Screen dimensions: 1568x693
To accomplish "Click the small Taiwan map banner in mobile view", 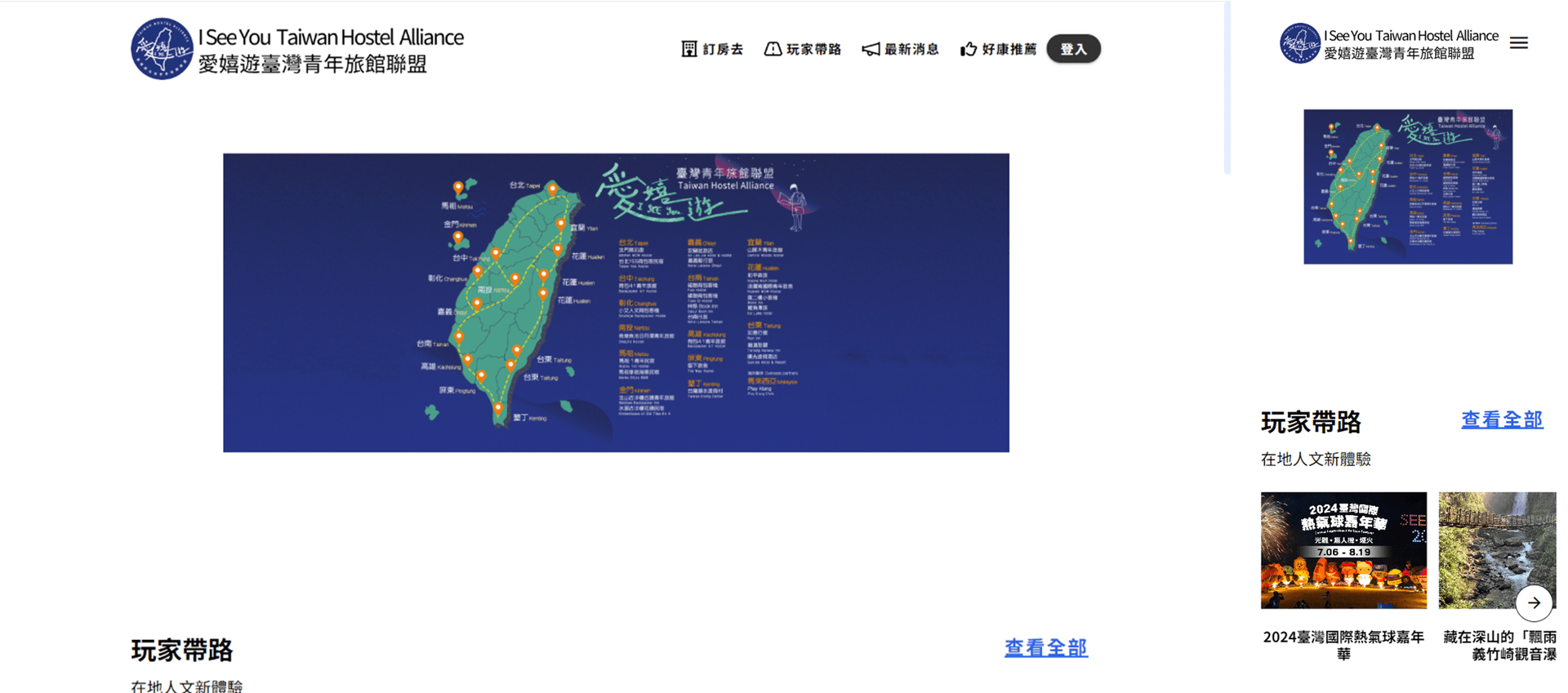I will tap(1408, 187).
